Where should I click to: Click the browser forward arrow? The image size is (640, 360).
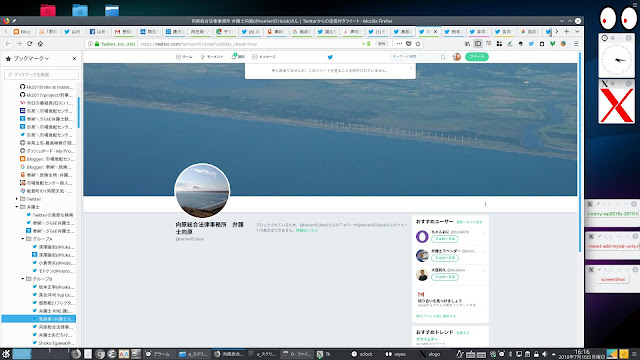tap(19, 44)
